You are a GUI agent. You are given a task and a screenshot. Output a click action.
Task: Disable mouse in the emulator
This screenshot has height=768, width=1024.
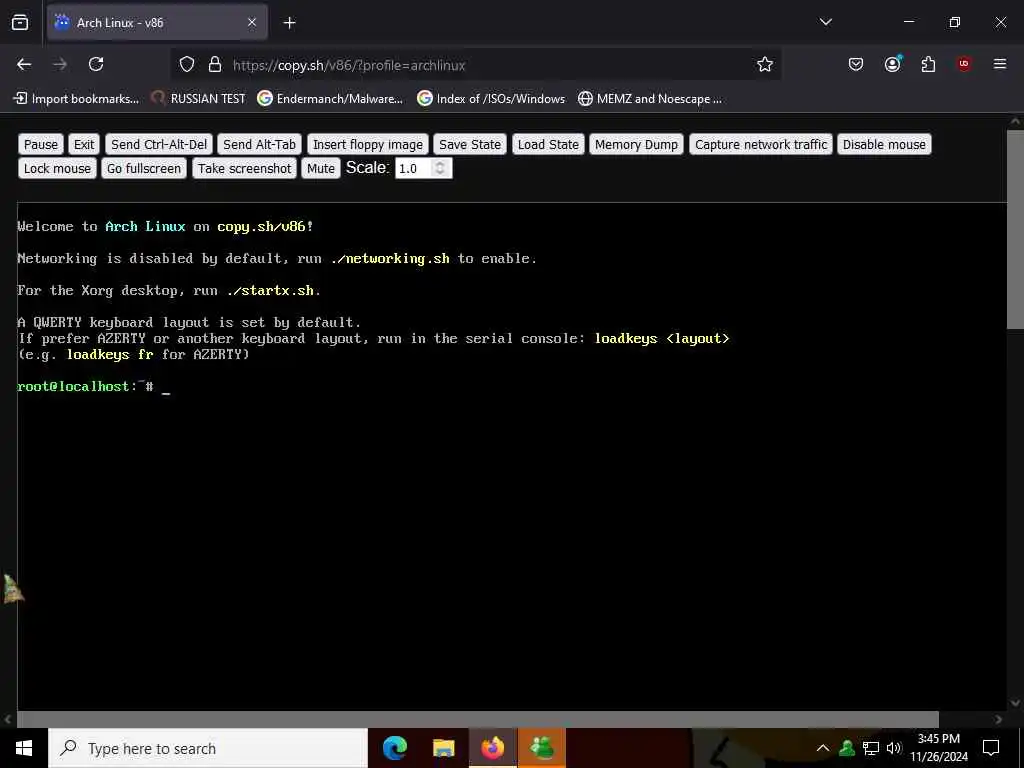click(x=884, y=144)
